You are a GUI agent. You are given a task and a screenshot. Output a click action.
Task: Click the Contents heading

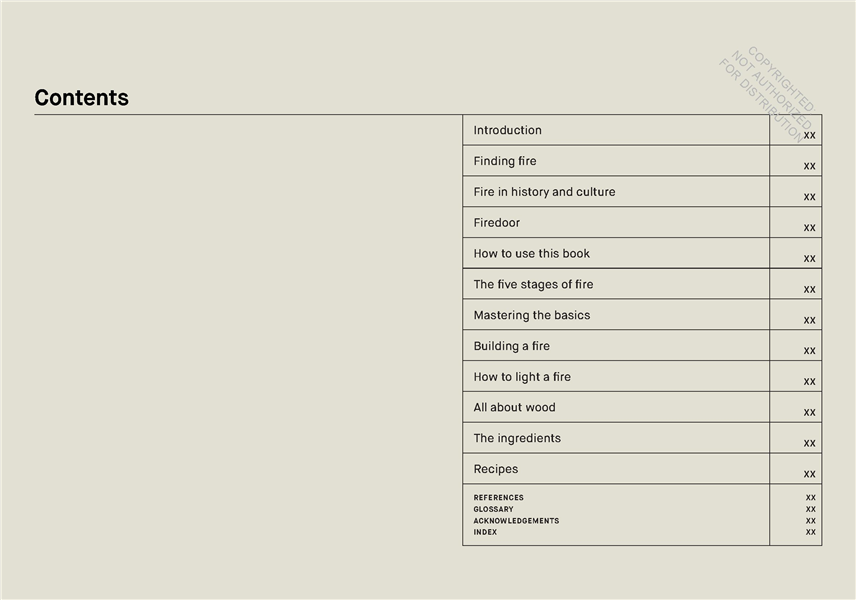click(x=81, y=98)
